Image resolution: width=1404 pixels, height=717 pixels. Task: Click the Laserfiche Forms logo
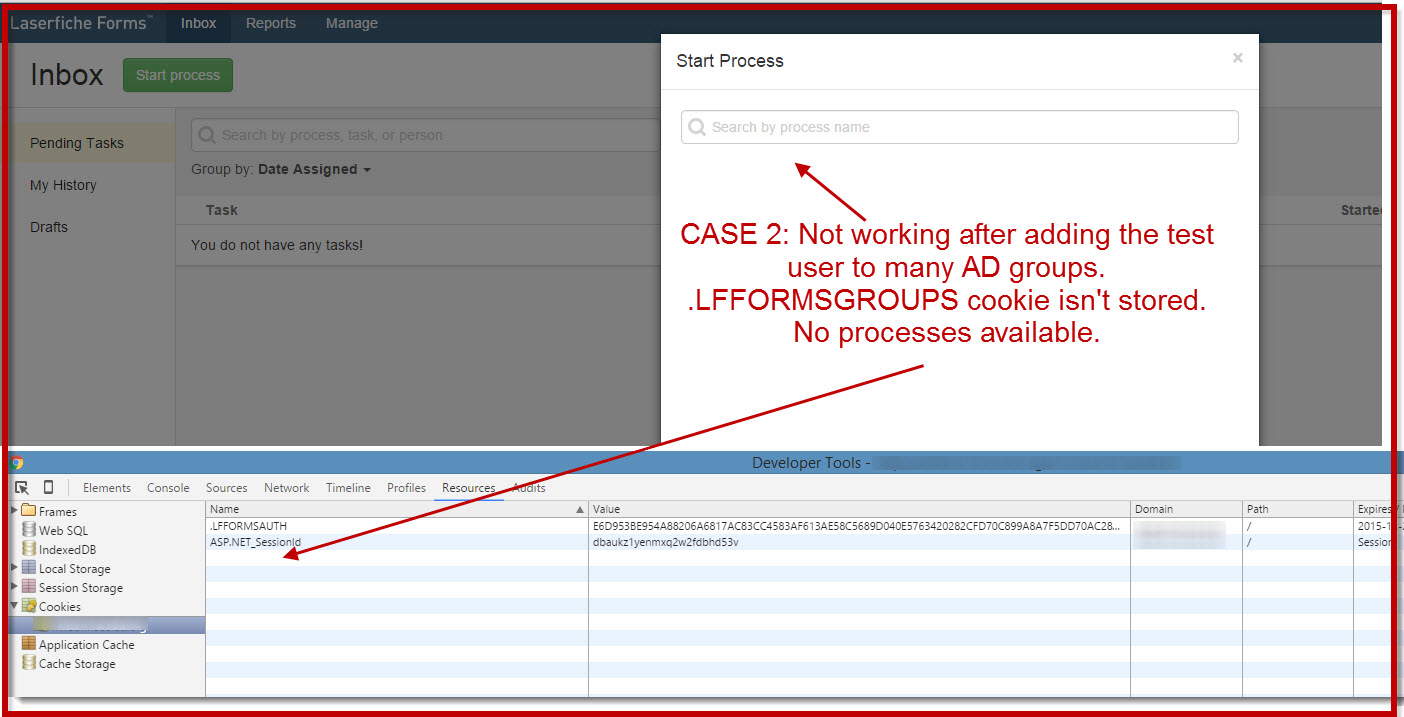pyautogui.click(x=81, y=23)
